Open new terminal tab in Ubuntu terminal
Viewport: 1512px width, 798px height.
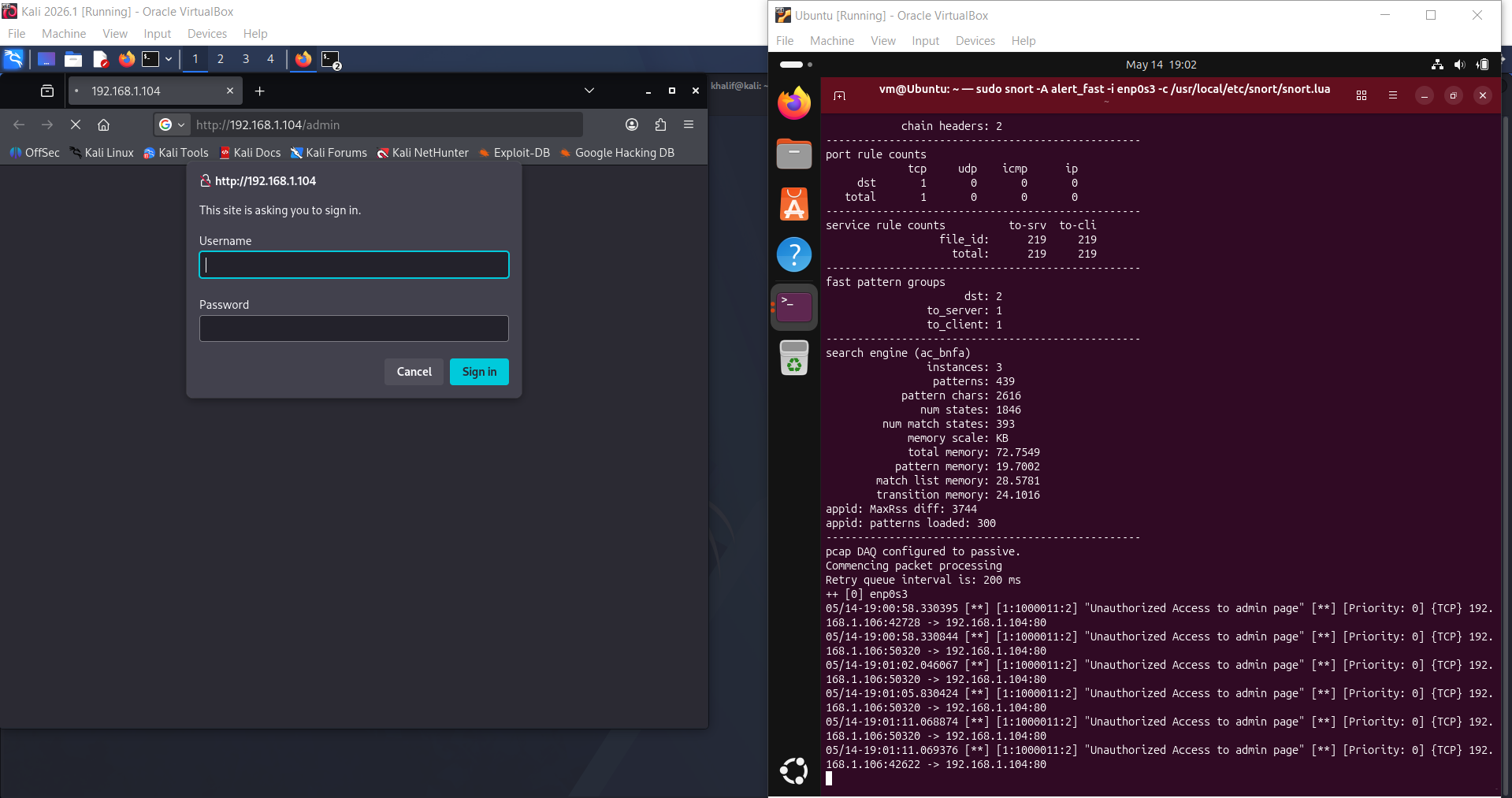pos(840,95)
